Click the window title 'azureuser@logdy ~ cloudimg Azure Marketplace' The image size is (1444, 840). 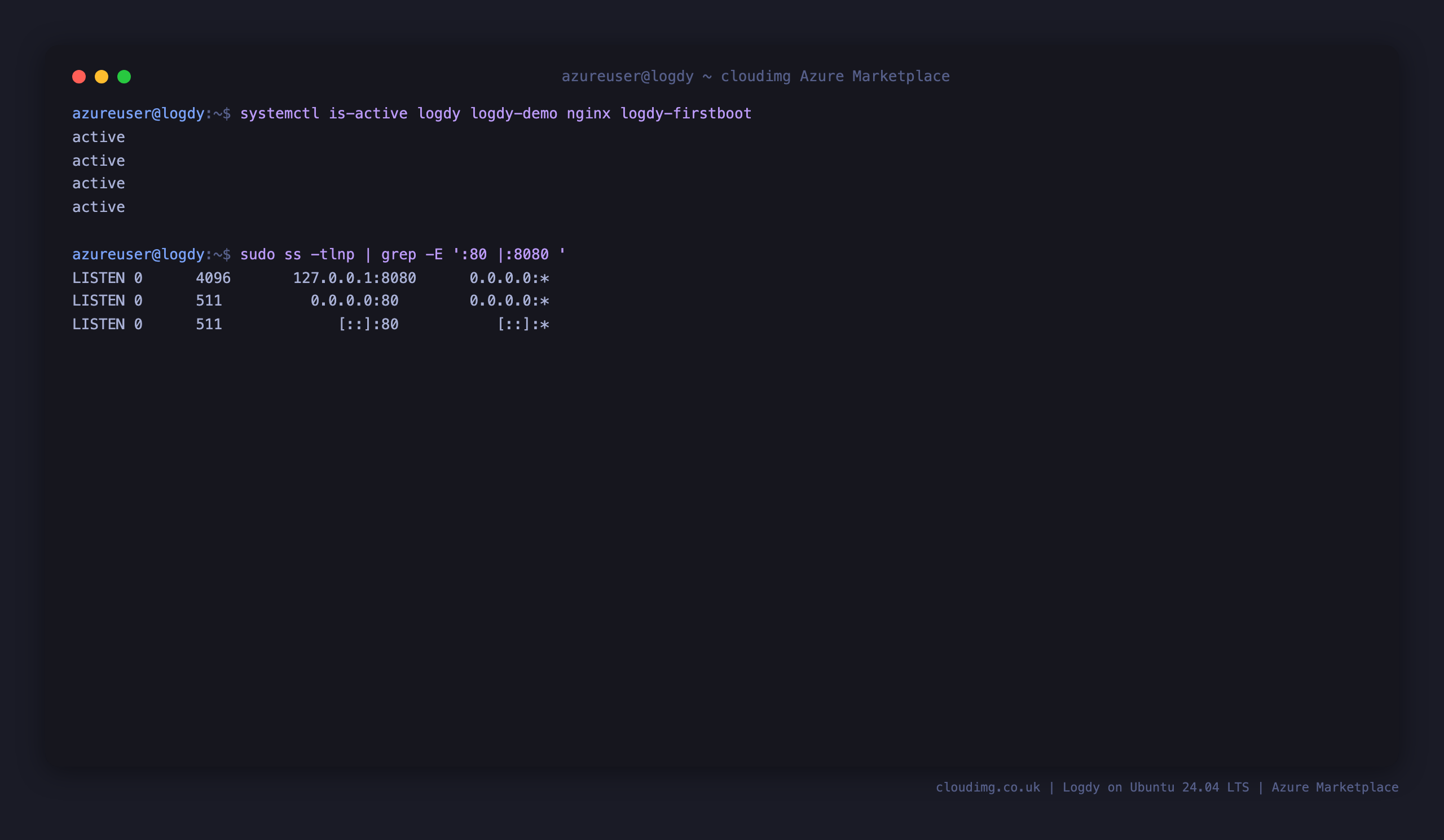click(x=755, y=76)
